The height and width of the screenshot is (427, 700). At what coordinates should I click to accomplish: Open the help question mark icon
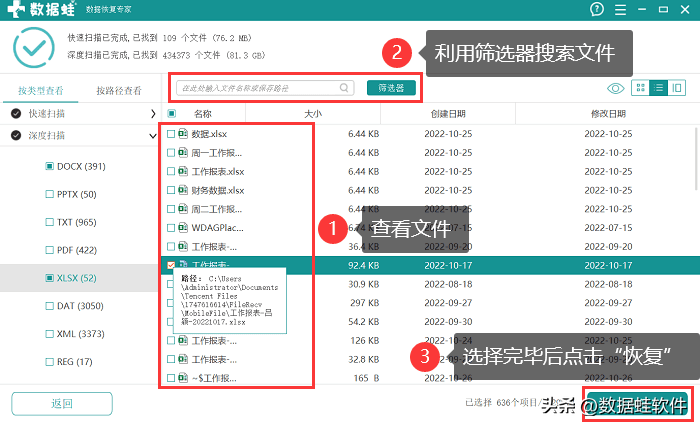click(597, 9)
